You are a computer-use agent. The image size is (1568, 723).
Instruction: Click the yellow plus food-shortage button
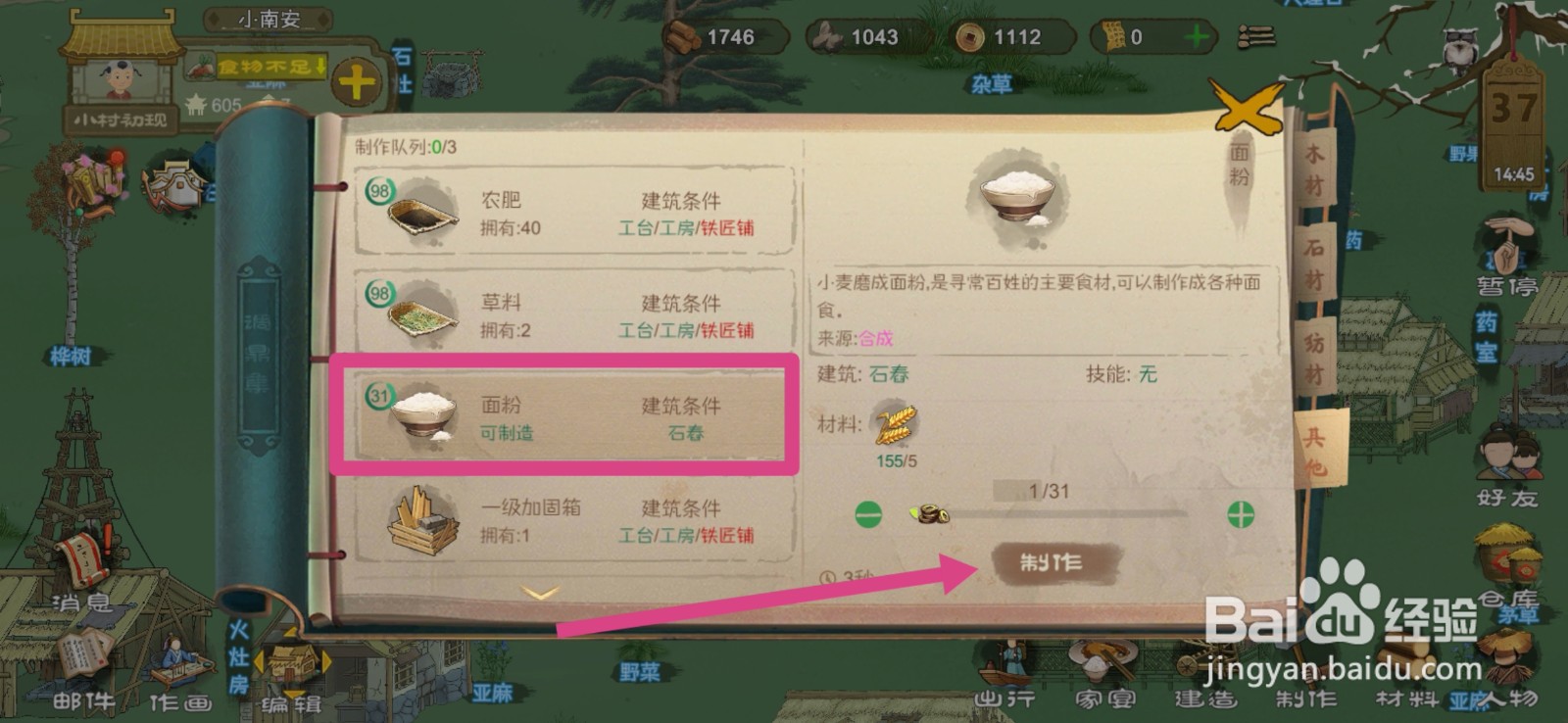coord(356,82)
